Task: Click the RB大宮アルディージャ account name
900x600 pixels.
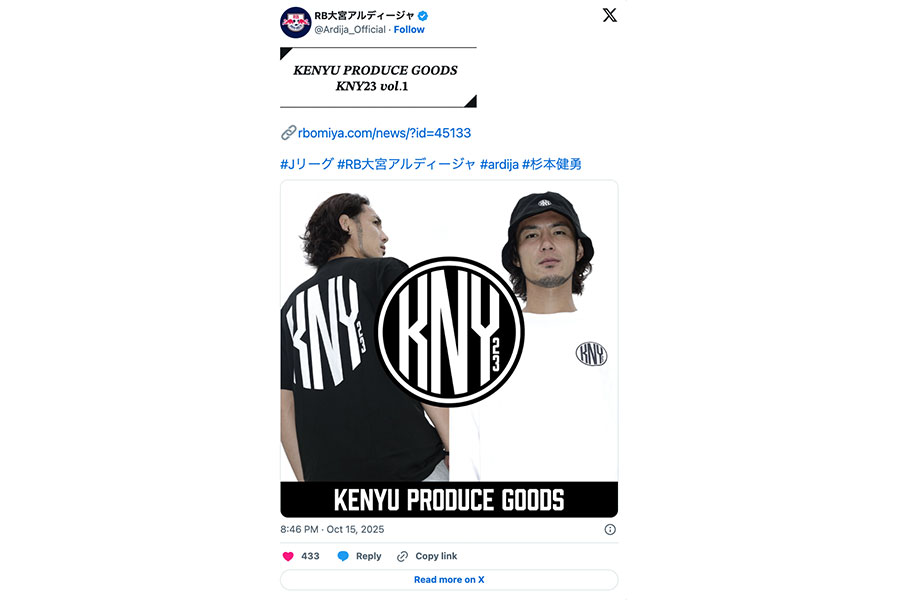Action: [364, 16]
